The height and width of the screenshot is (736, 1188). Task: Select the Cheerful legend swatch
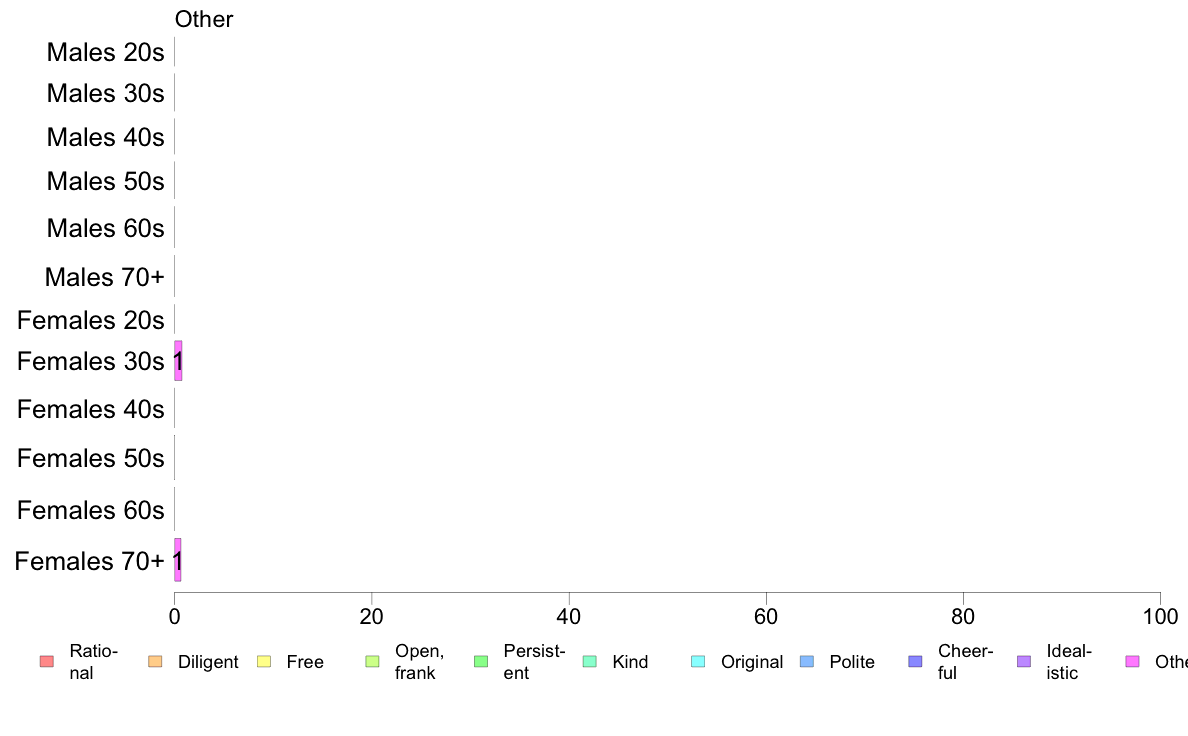click(x=916, y=661)
